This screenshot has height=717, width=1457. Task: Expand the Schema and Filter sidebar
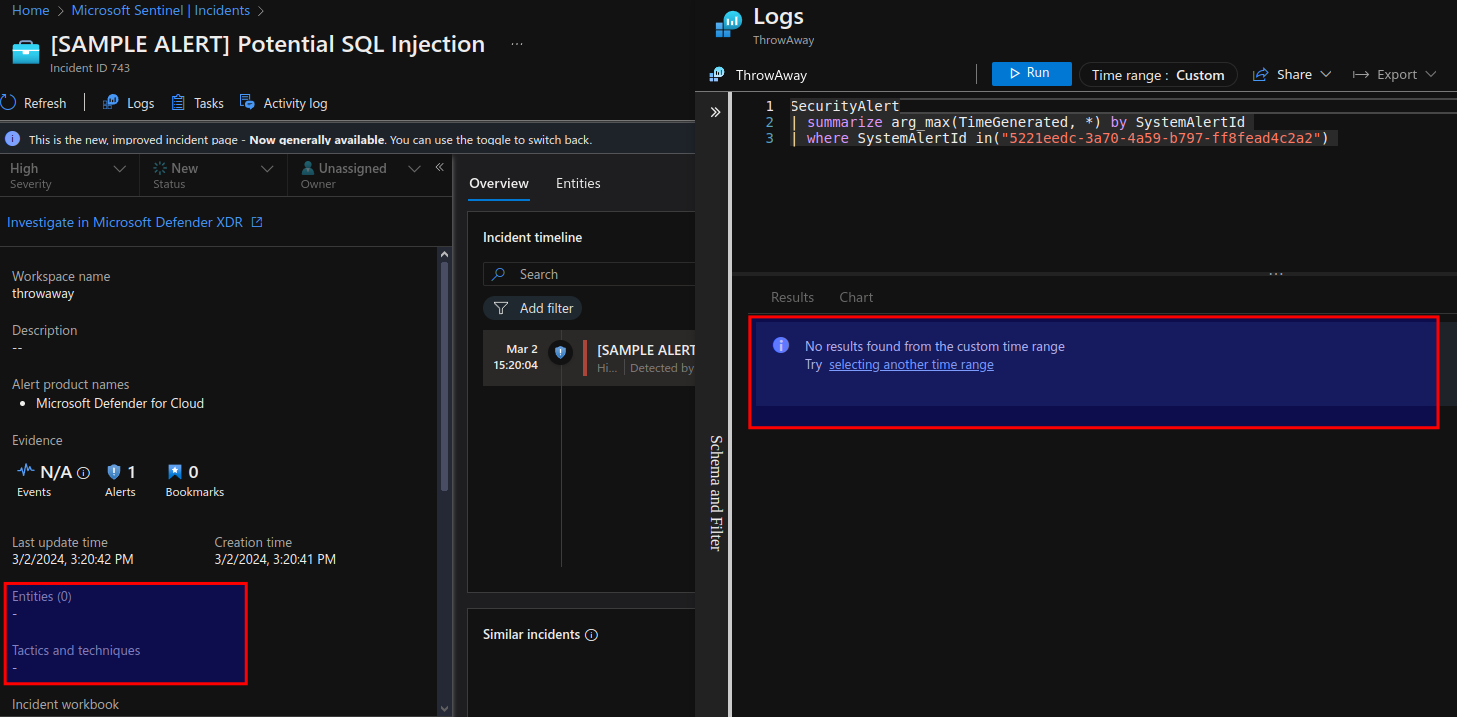point(715,112)
